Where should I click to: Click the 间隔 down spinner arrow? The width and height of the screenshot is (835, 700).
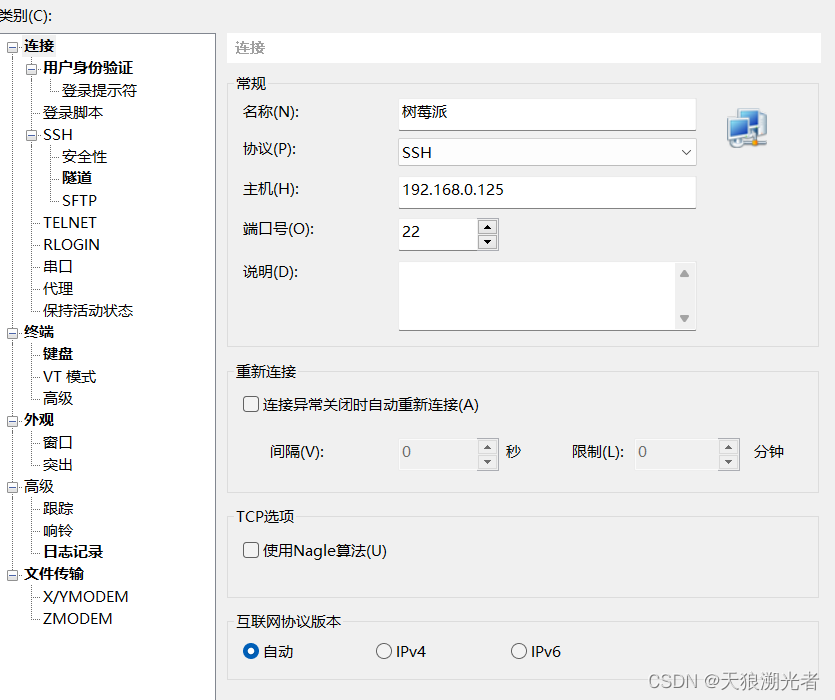coord(487,462)
